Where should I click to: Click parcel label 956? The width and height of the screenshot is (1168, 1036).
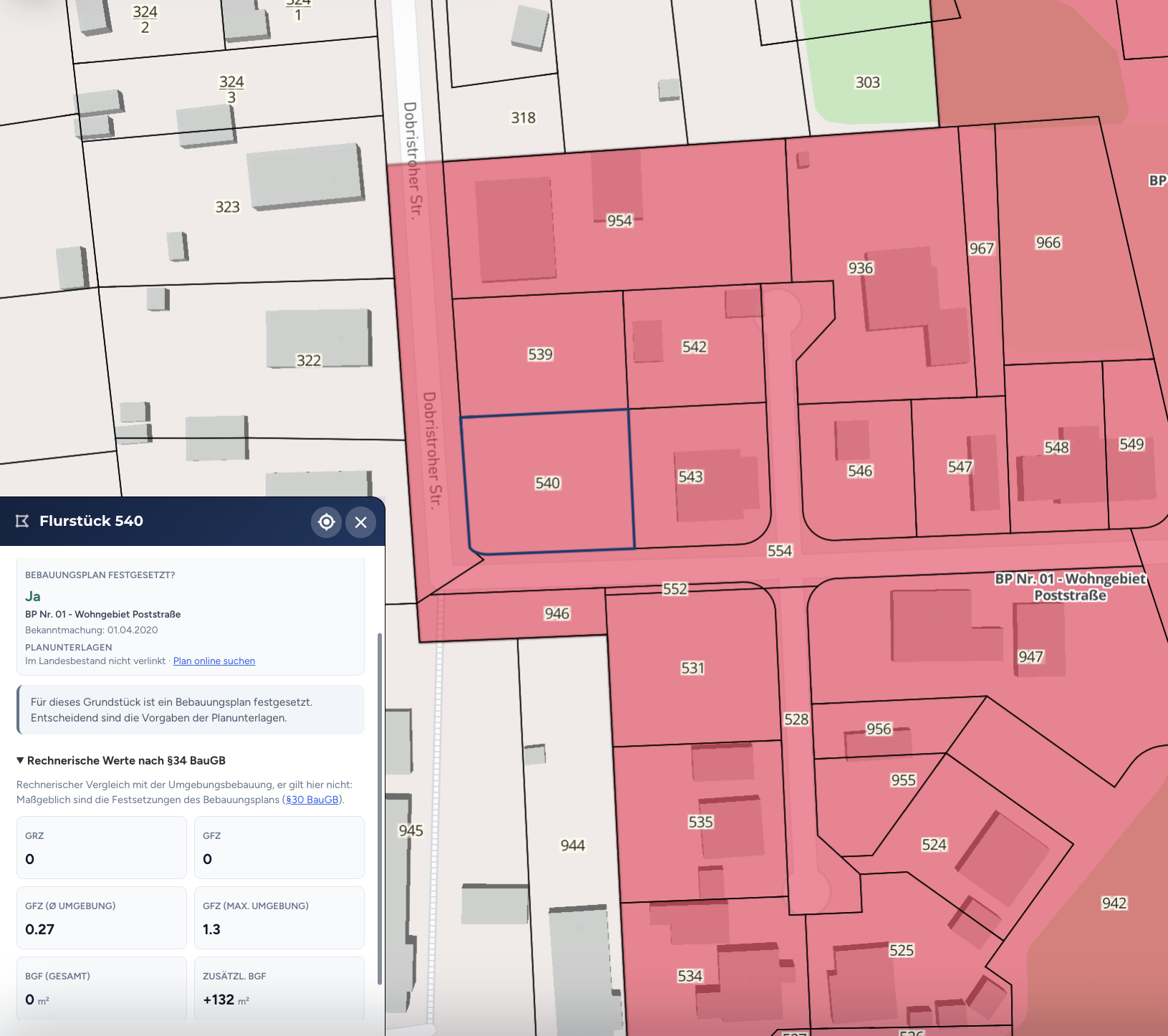click(x=879, y=729)
